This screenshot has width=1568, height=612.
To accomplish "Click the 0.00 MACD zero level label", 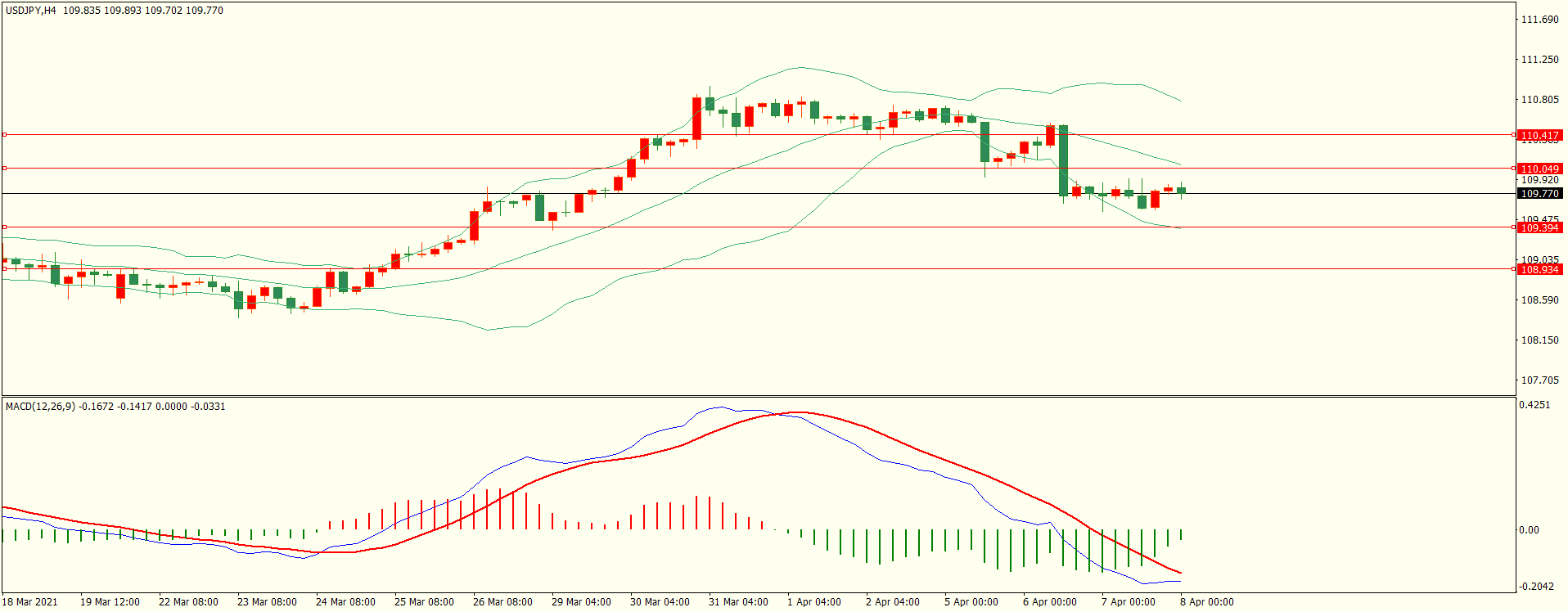I will point(1529,530).
